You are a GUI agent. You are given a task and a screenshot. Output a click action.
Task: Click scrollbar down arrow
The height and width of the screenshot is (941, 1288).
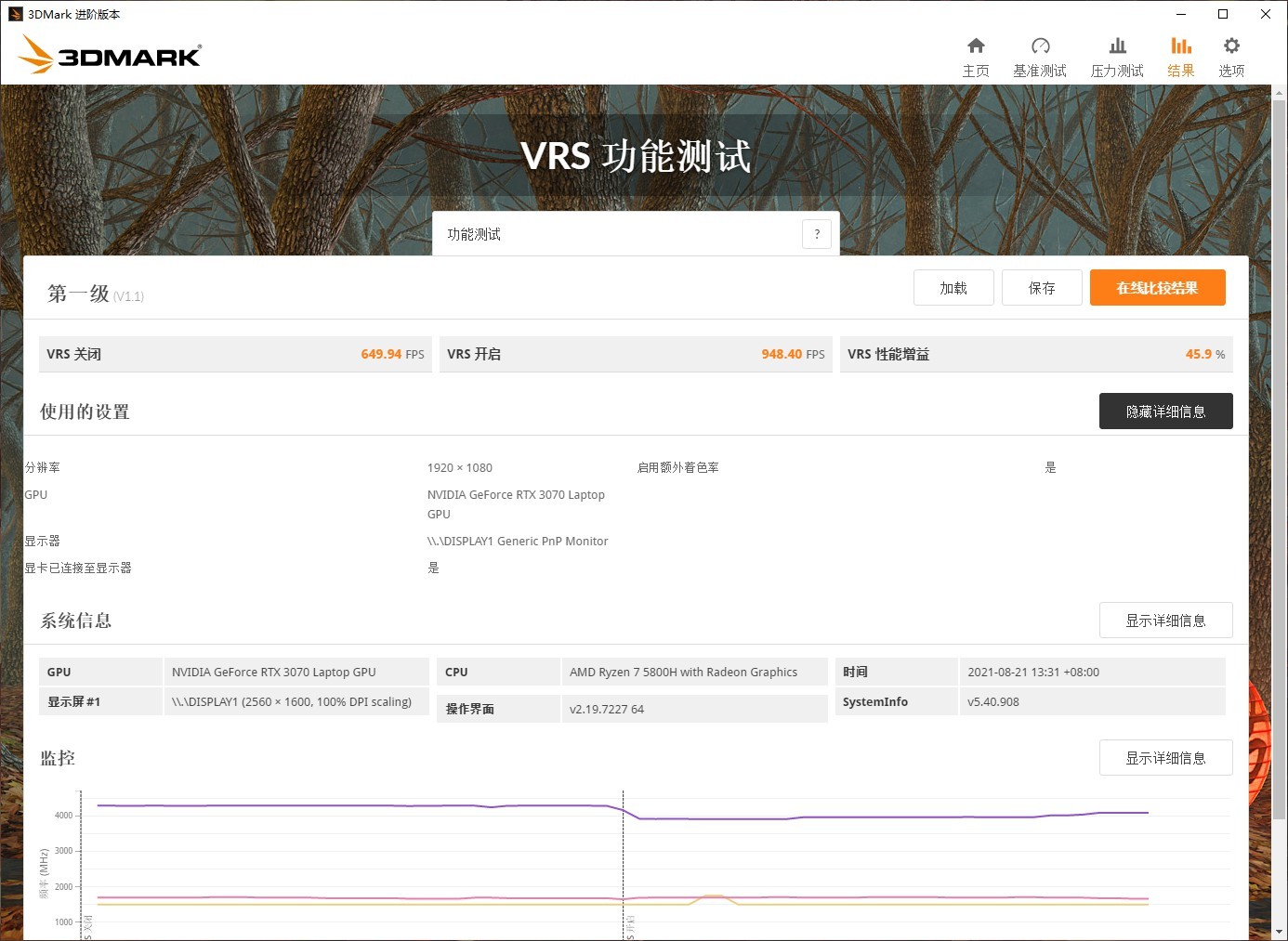pos(1280,932)
